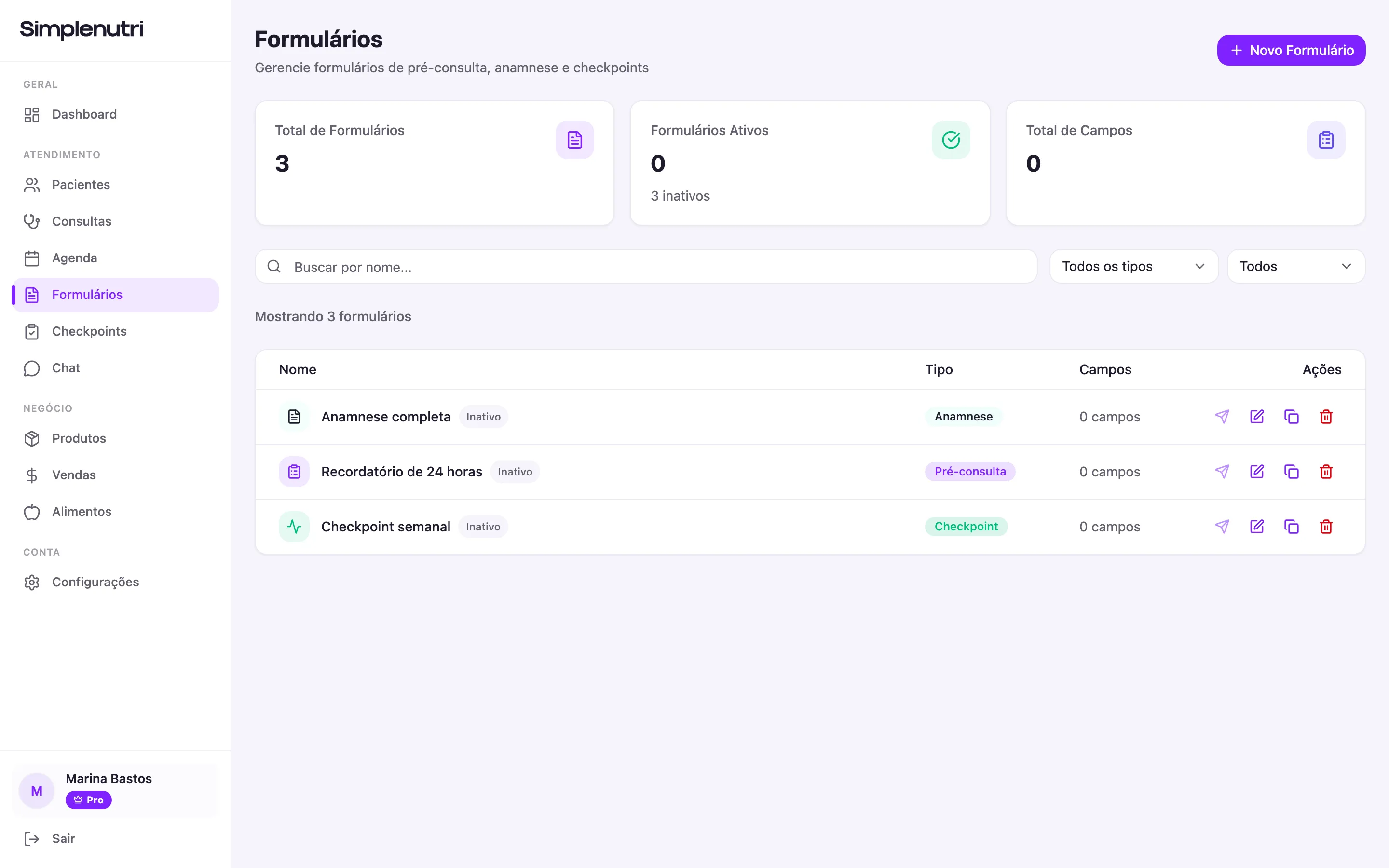
Task: Edit the Checkpoint semanal form
Action: [x=1257, y=527]
